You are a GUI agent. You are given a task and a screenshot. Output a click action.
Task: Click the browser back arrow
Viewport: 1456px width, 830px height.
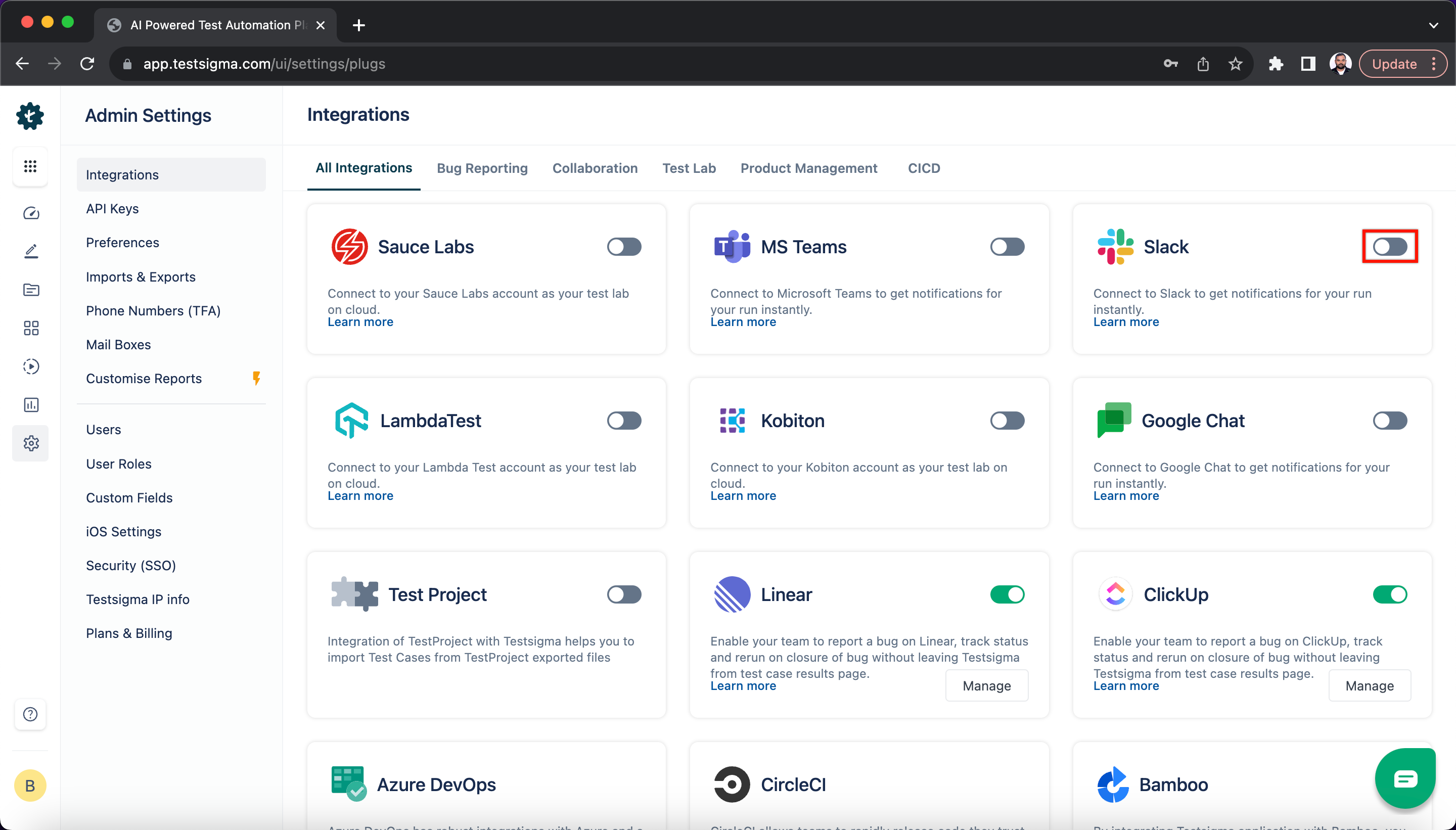[x=23, y=64]
